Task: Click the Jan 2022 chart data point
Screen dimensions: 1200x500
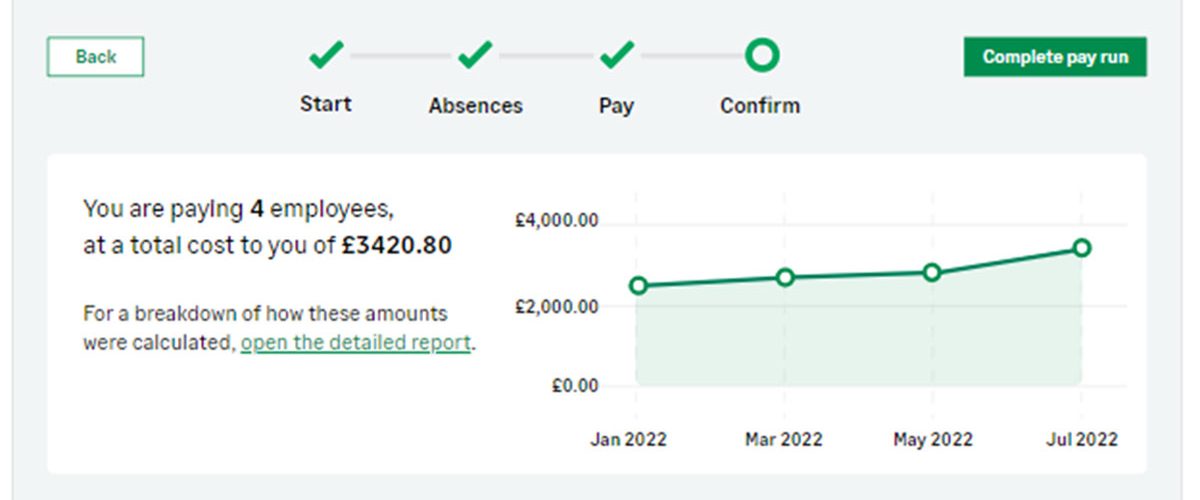Action: pyautogui.click(x=639, y=286)
